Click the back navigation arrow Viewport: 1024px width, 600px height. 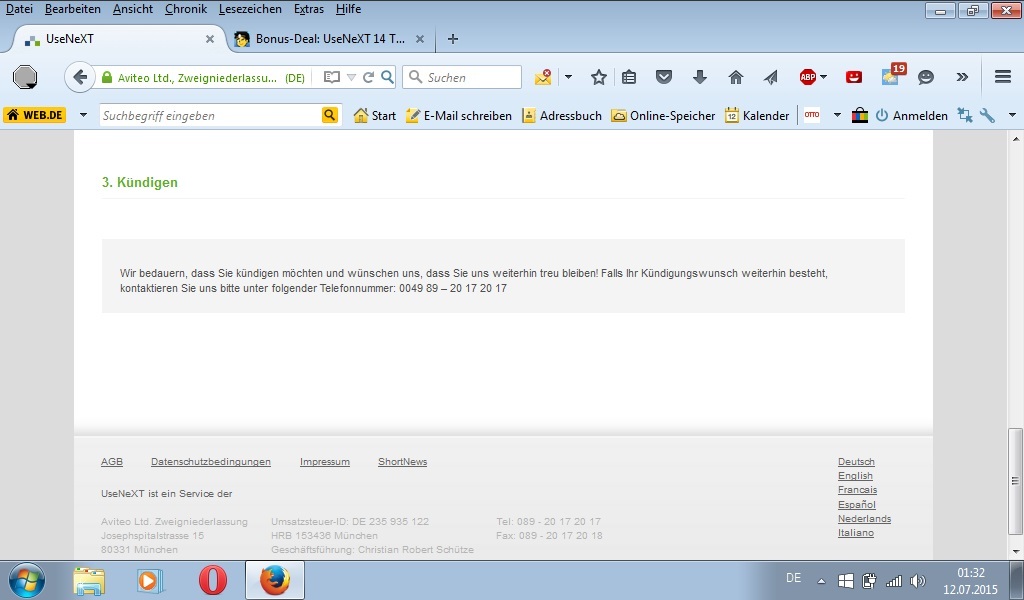(x=80, y=77)
